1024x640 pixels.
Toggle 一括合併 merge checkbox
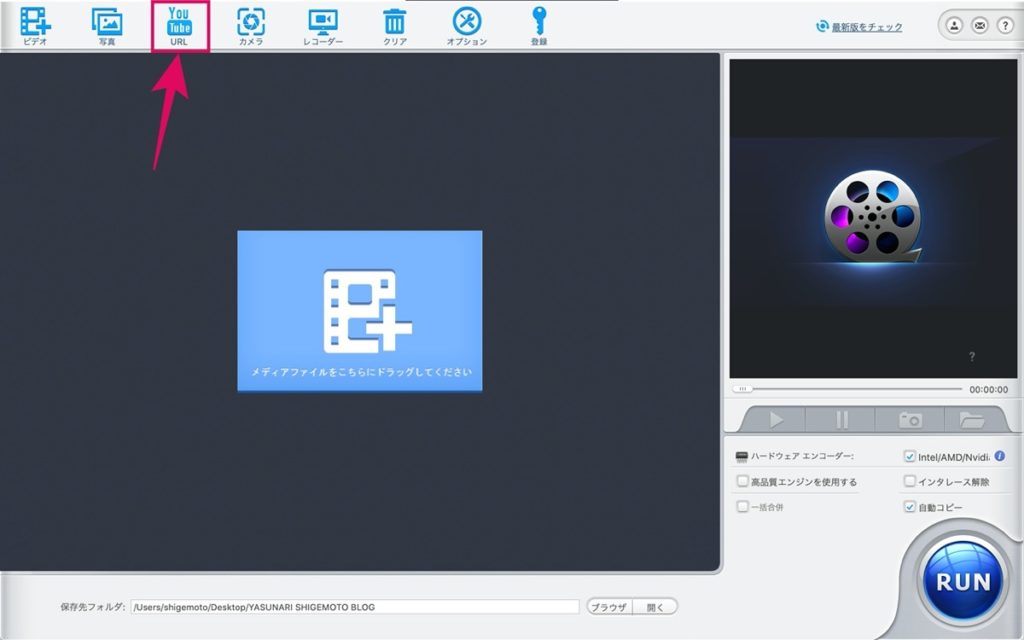pos(743,506)
